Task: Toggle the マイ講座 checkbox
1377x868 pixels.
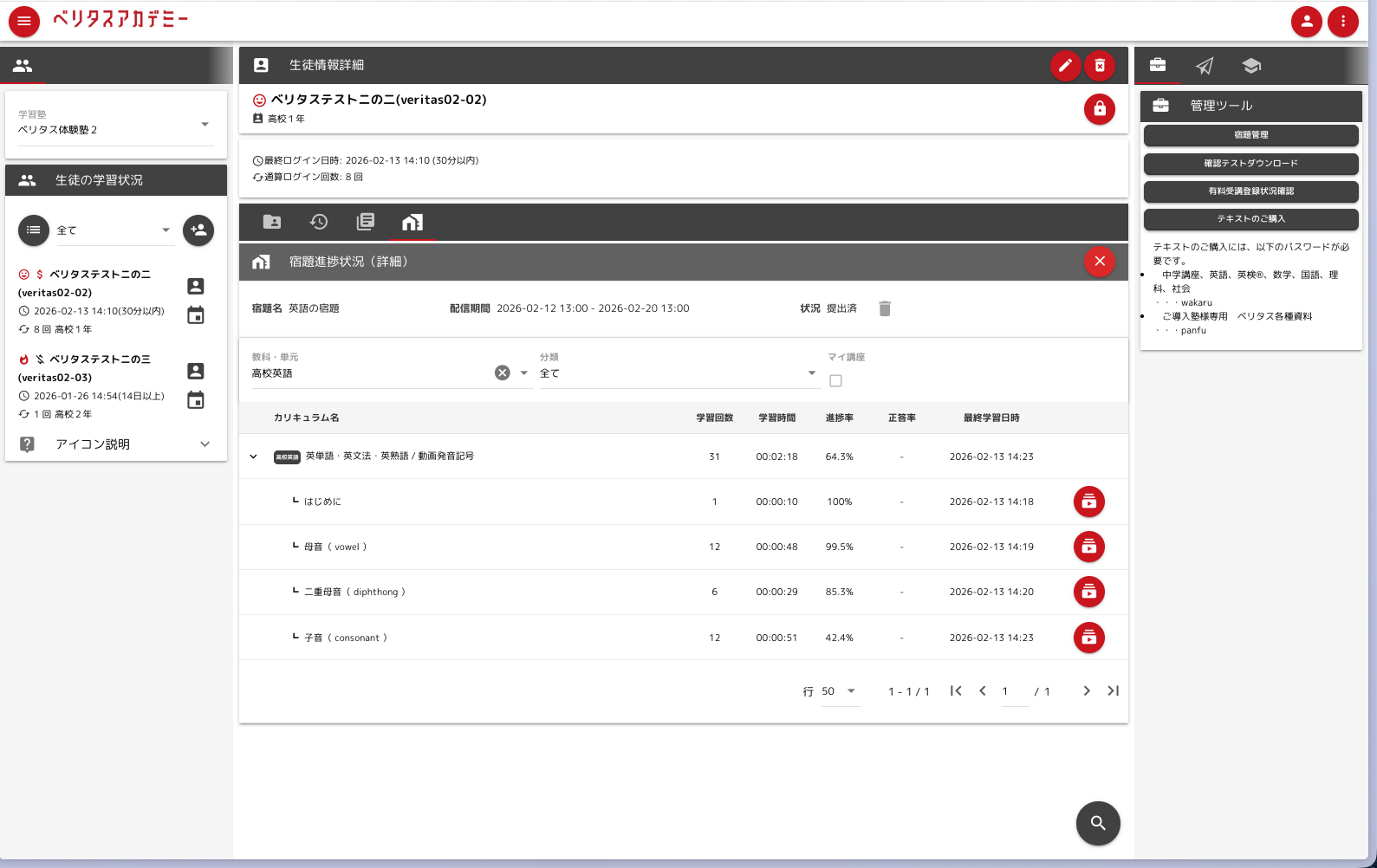Action: click(835, 380)
